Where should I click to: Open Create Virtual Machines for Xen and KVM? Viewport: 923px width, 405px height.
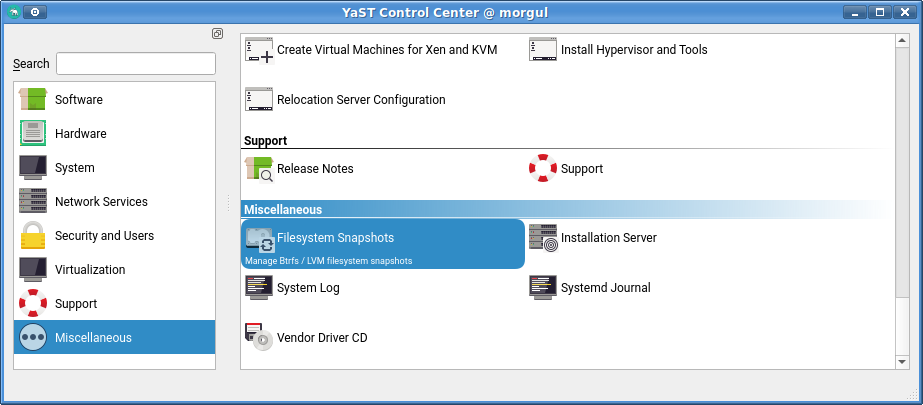(x=259, y=50)
